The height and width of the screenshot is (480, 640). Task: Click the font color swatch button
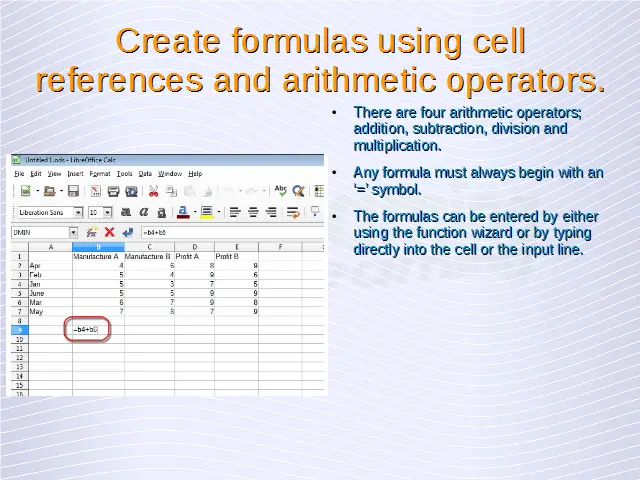(183, 212)
